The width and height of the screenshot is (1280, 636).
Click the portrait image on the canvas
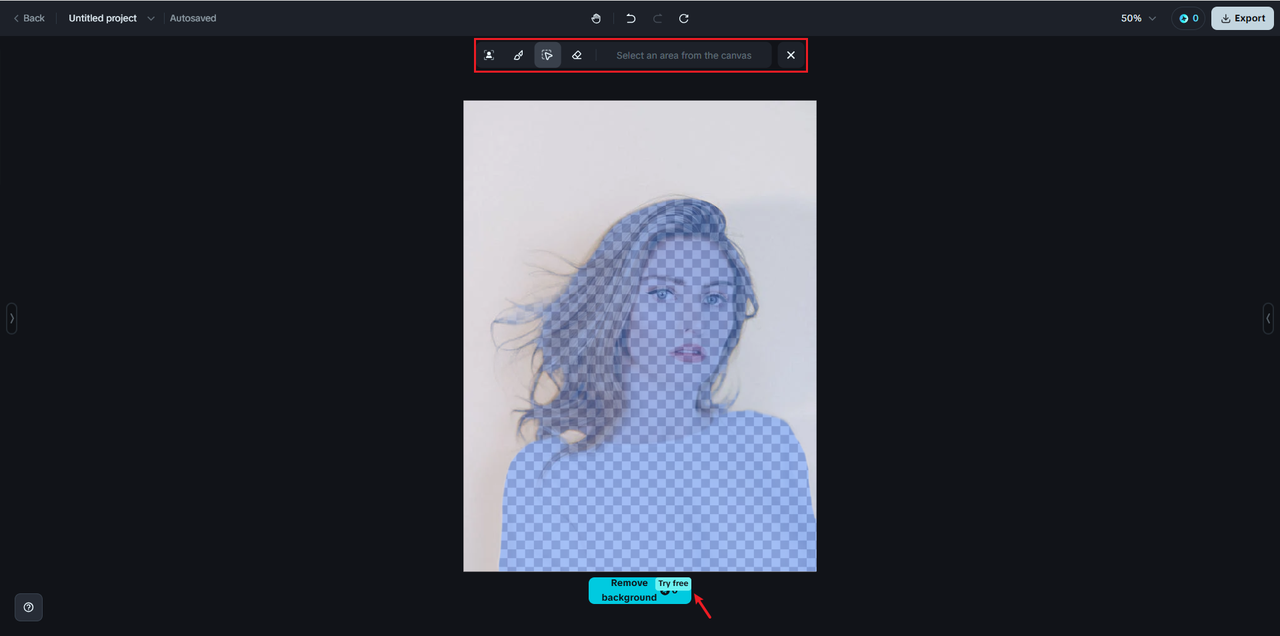click(640, 336)
